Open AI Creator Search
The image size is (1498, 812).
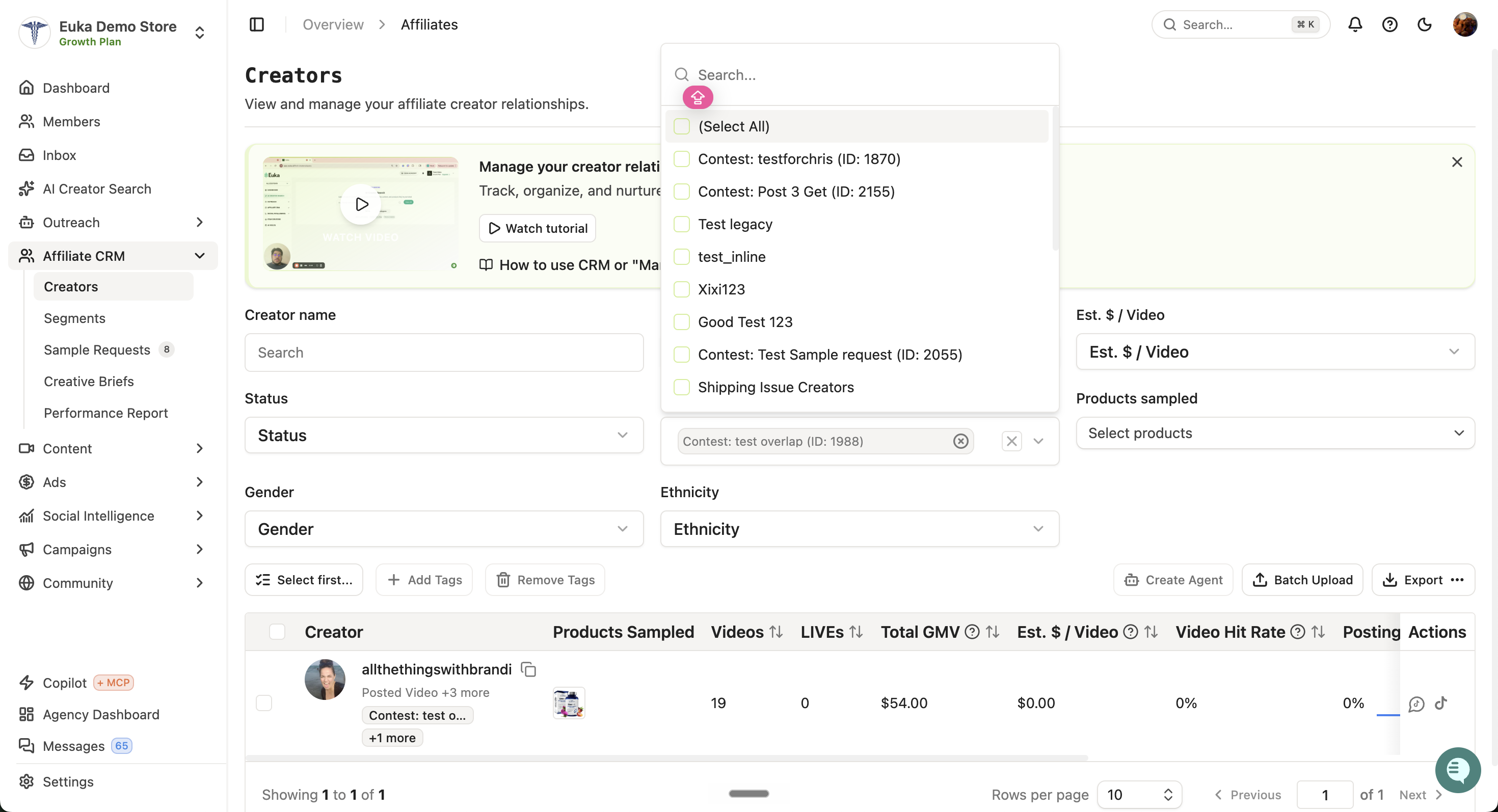pyautogui.click(x=96, y=189)
